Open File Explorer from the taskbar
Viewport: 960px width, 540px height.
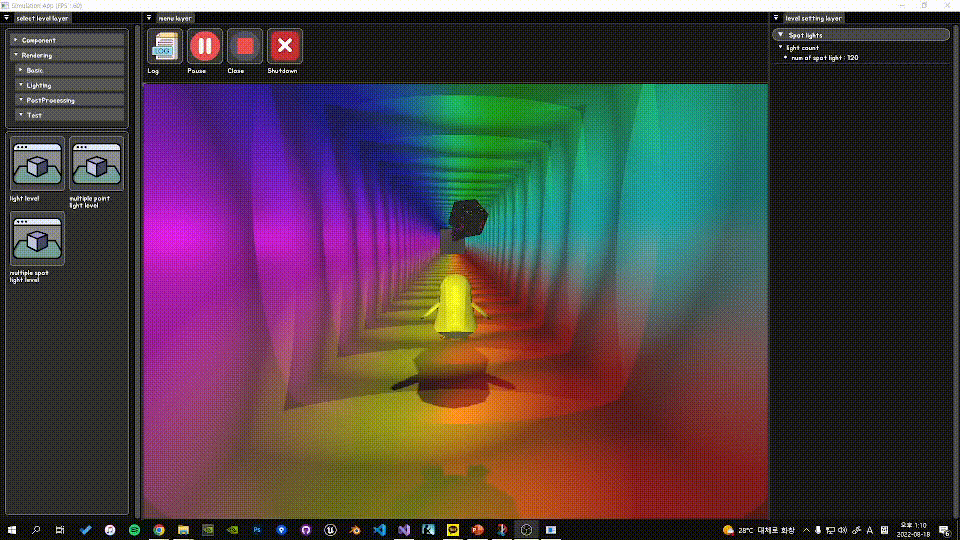point(183,530)
